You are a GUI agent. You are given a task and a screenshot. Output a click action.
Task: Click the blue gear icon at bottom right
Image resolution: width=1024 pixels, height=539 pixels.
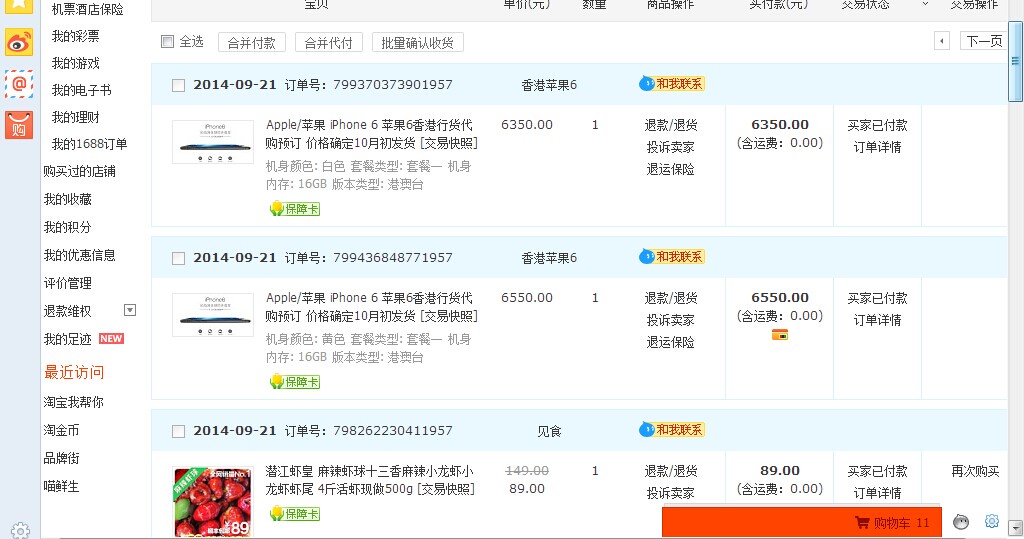992,521
